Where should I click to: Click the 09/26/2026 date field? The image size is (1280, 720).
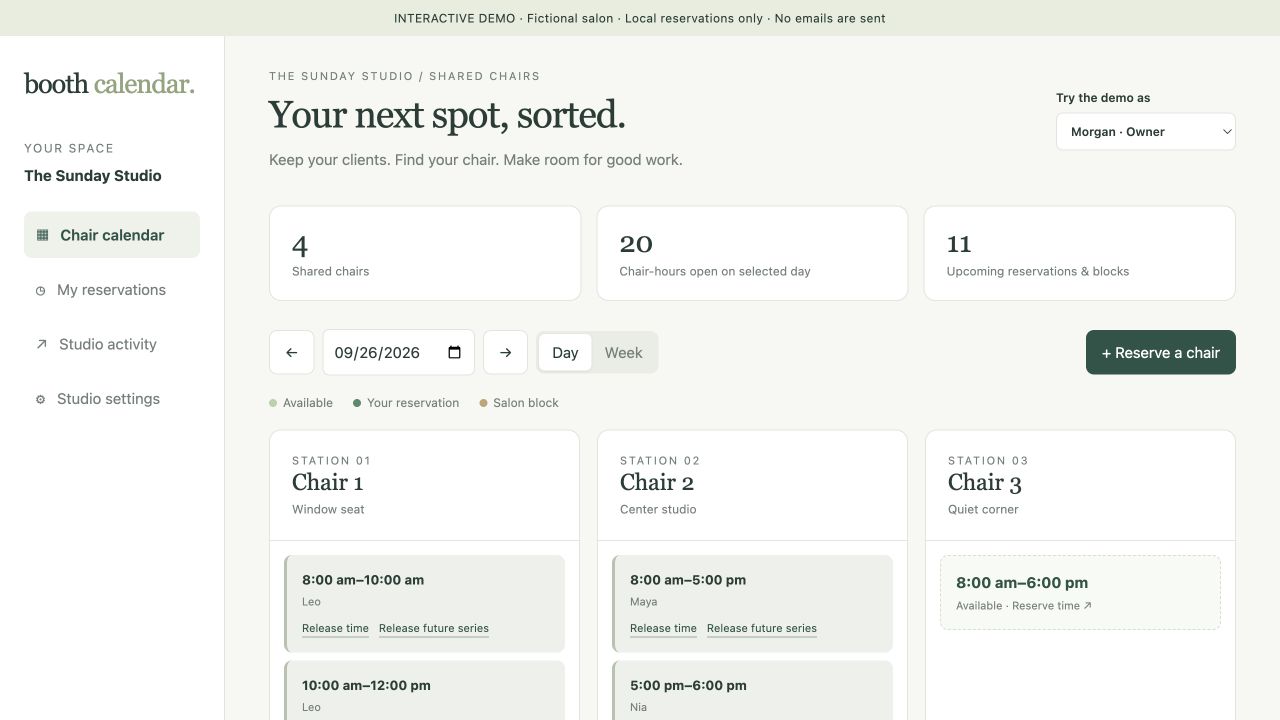(398, 352)
